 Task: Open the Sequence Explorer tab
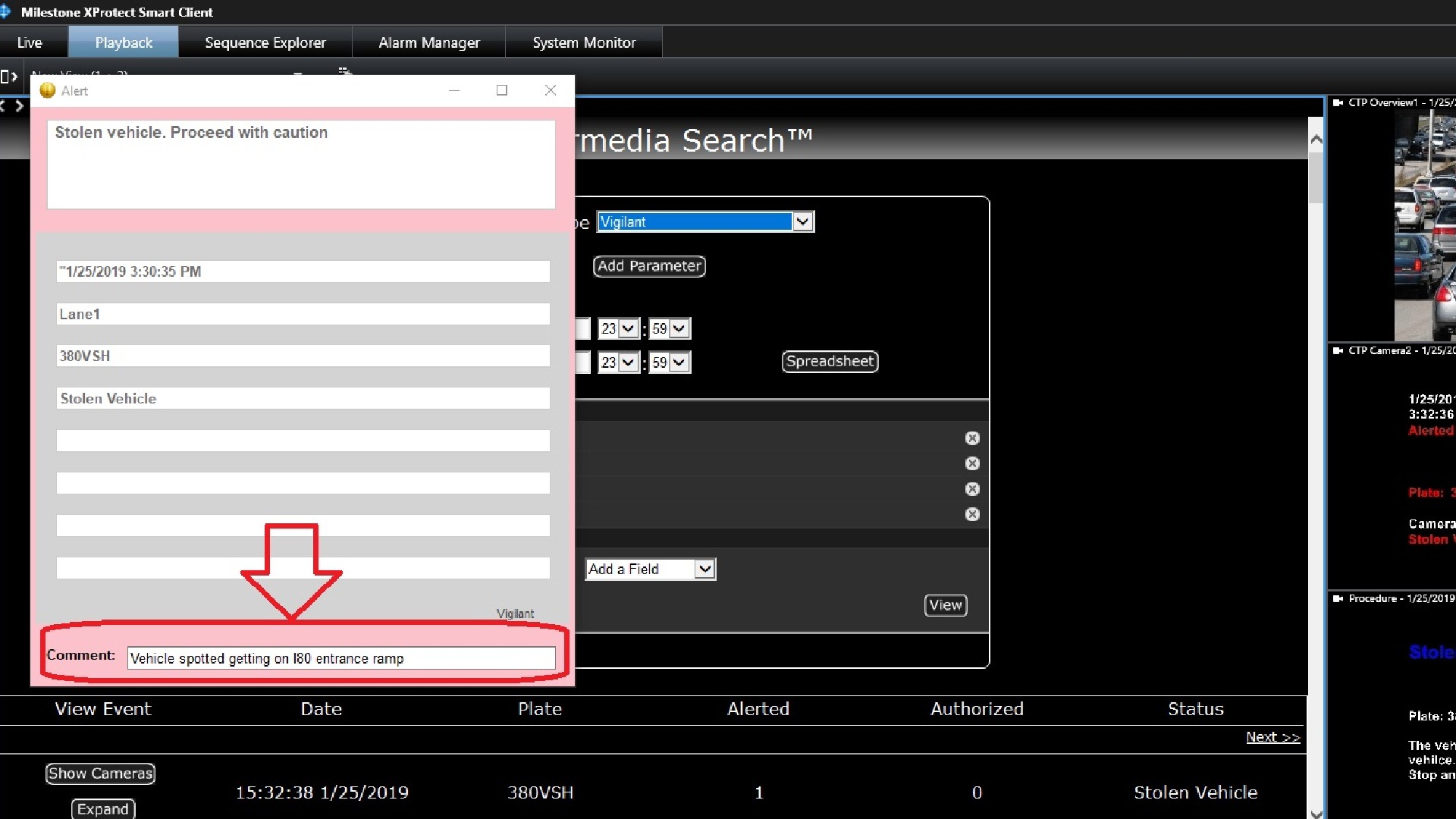[x=265, y=42]
